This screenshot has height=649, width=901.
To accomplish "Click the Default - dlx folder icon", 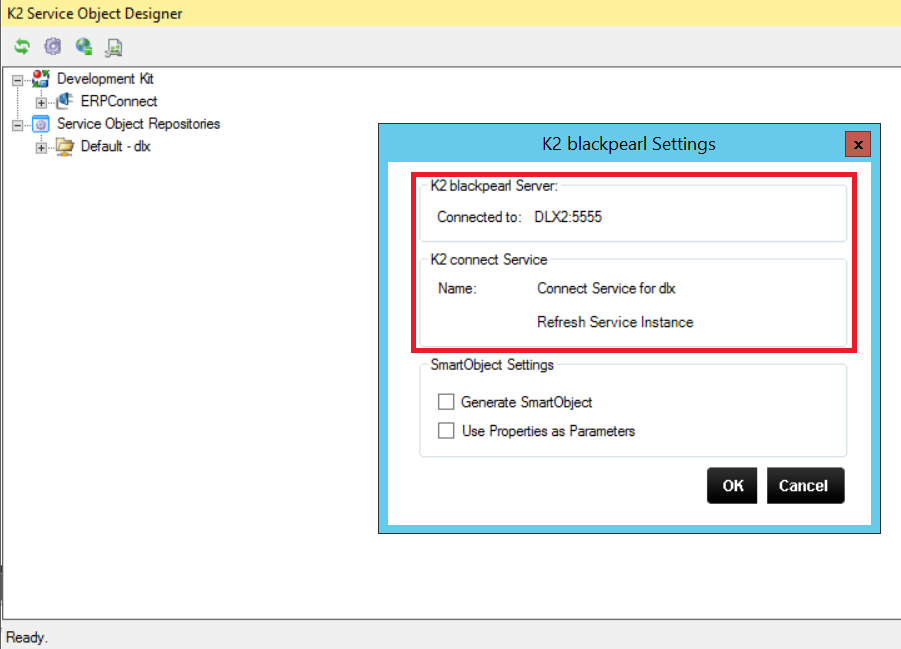I will point(64,147).
